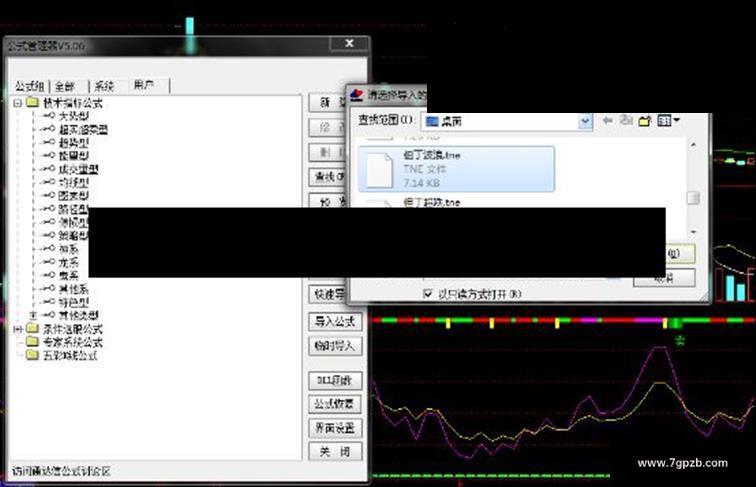The height and width of the screenshot is (487, 756).
Task: Switch to the 系统 tab
Action: (104, 86)
